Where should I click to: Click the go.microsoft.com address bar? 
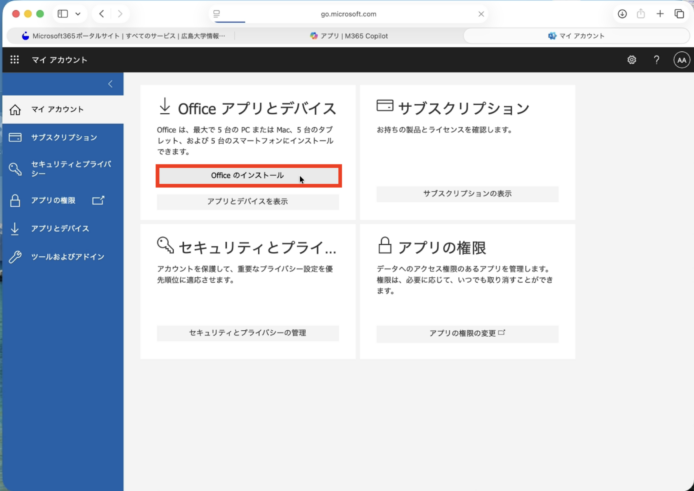click(349, 14)
